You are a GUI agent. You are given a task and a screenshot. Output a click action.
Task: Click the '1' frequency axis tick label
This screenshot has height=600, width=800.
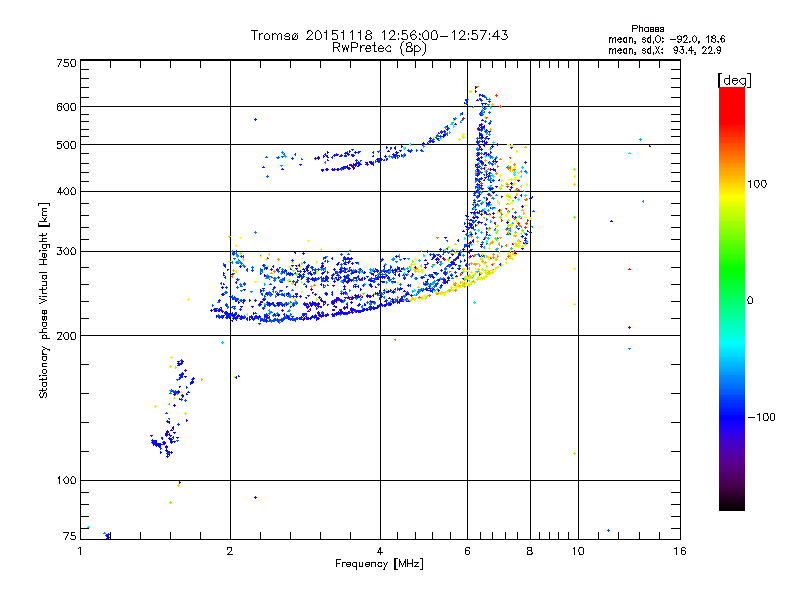pos(80,551)
